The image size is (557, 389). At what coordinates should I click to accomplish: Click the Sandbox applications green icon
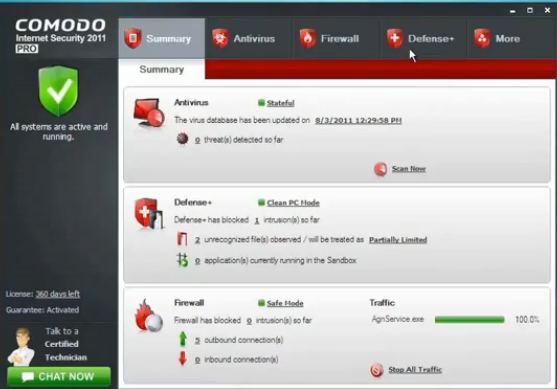[x=182, y=260]
